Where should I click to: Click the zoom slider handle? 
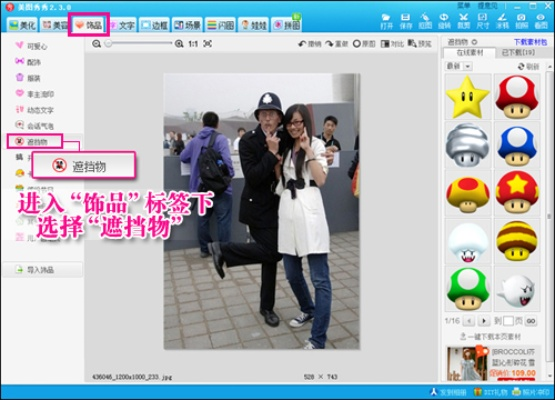(108, 44)
